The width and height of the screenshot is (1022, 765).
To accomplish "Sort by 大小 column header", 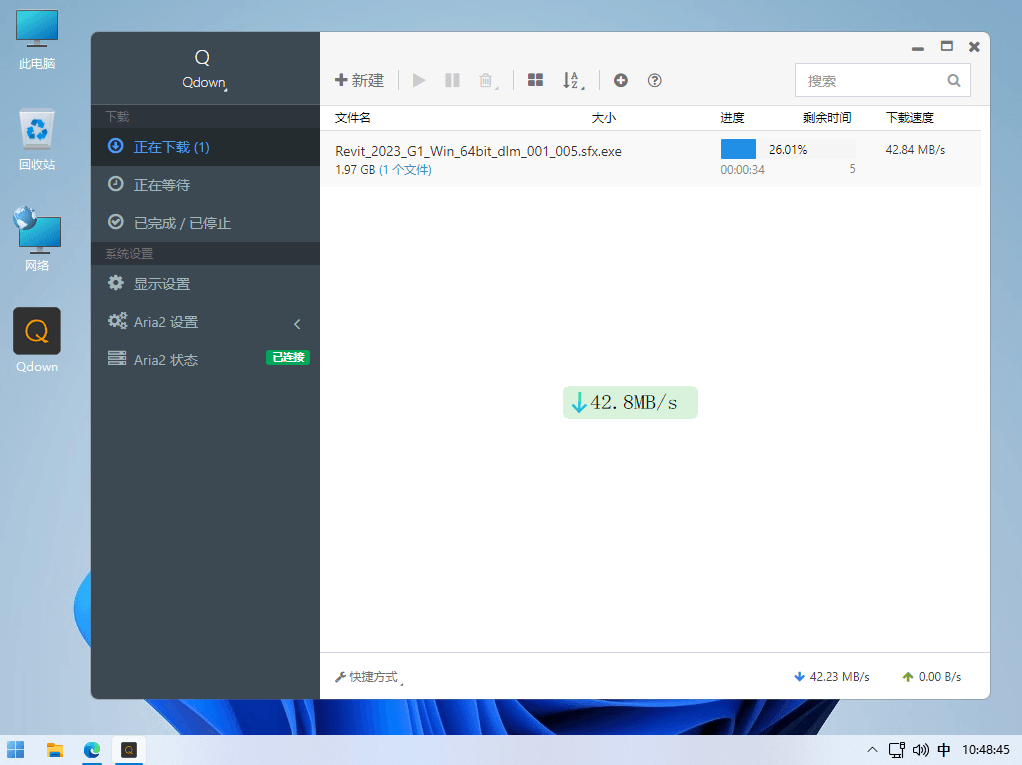I will (604, 118).
